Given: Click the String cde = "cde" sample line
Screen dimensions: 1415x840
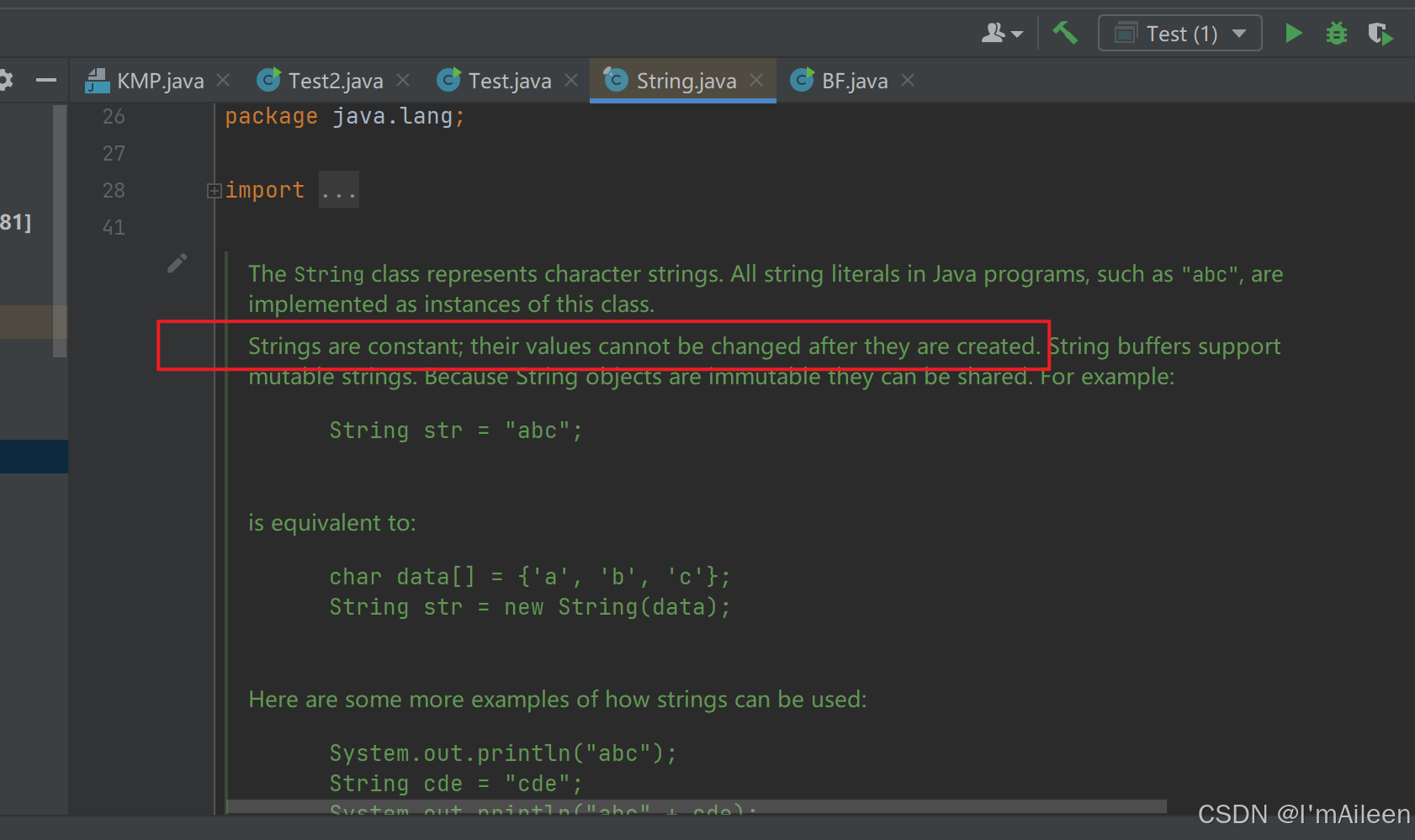Looking at the screenshot, I should [x=456, y=784].
